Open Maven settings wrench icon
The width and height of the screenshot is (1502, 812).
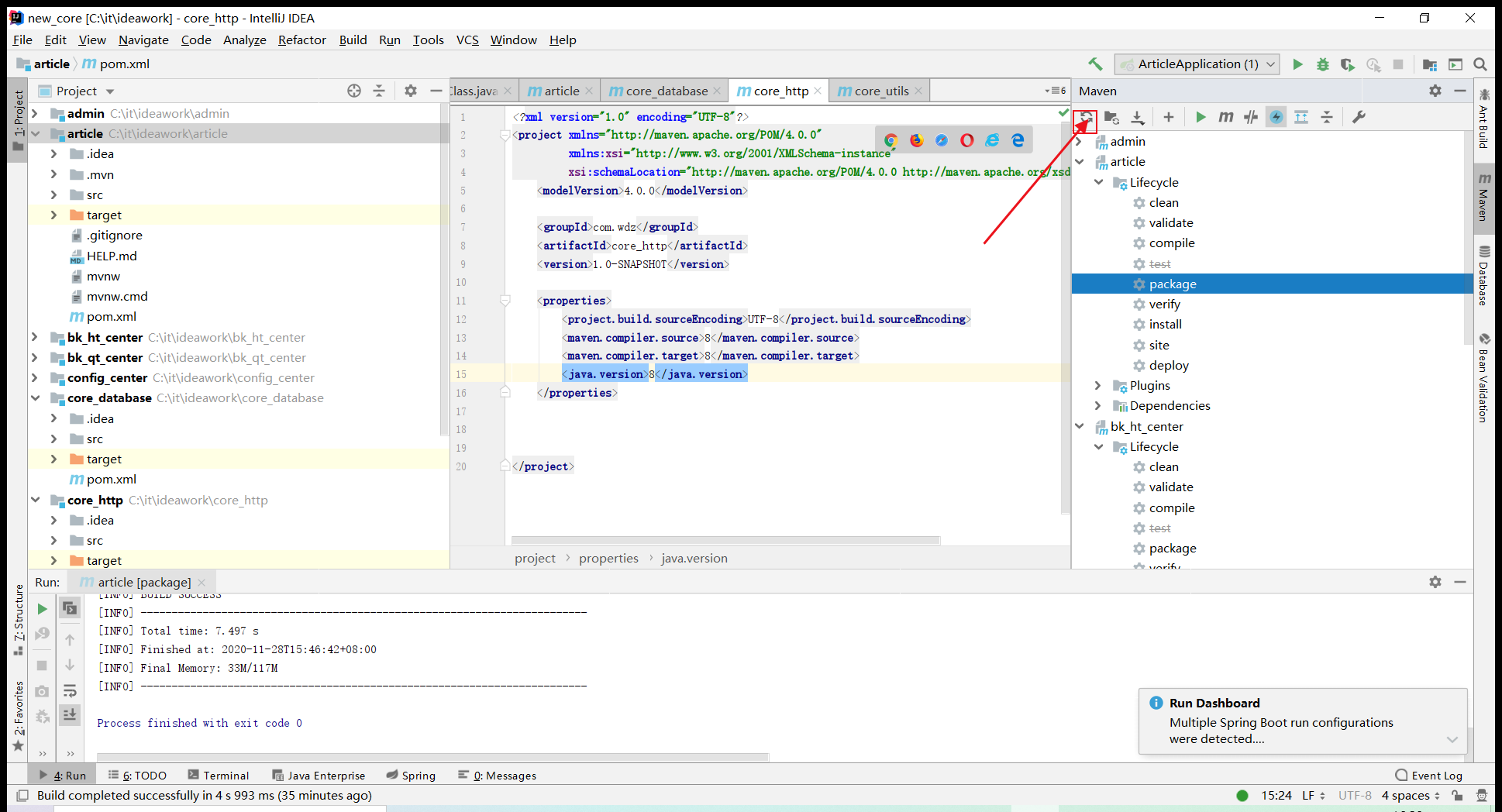point(1359,118)
